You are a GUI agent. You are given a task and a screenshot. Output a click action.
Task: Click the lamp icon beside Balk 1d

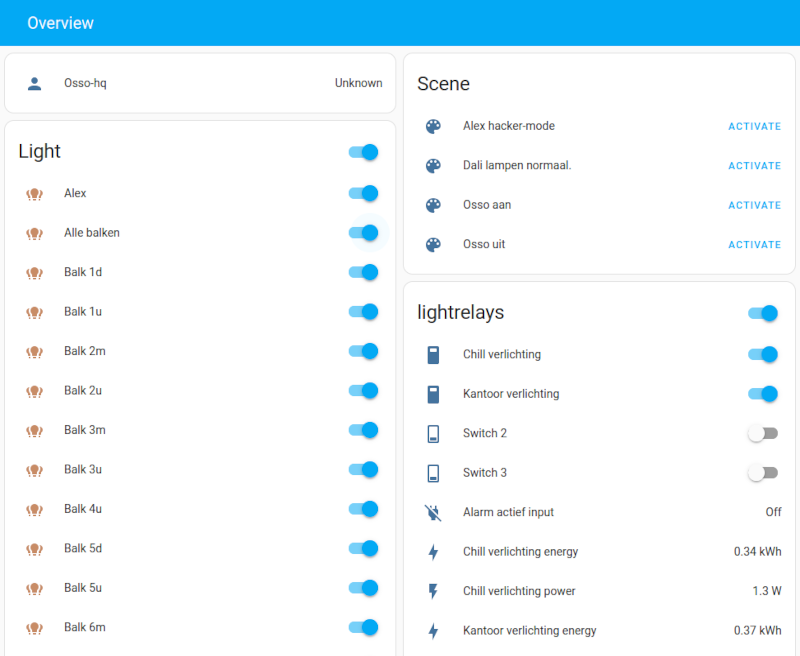(x=34, y=272)
